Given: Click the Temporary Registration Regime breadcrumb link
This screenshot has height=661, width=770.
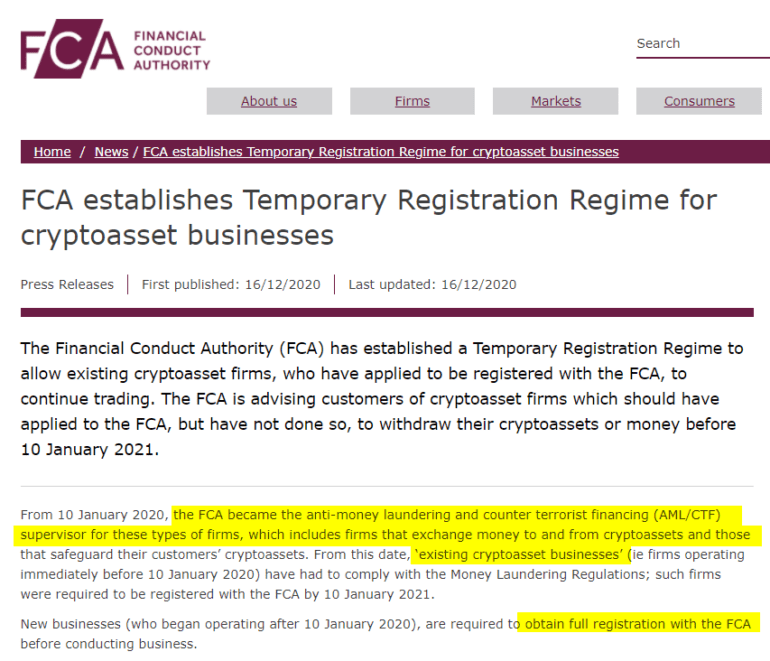Looking at the screenshot, I should 381,152.
